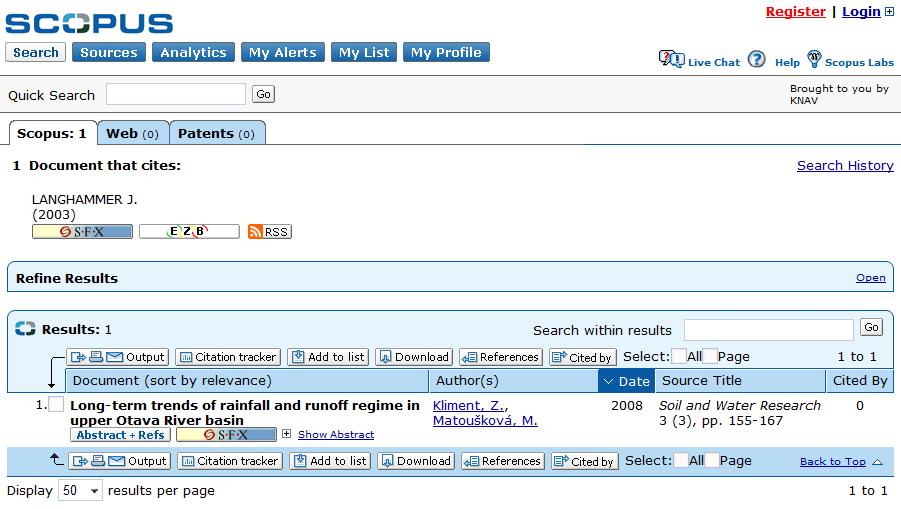Switch to Web (0) tab
This screenshot has width=901, height=509.
coord(133,133)
